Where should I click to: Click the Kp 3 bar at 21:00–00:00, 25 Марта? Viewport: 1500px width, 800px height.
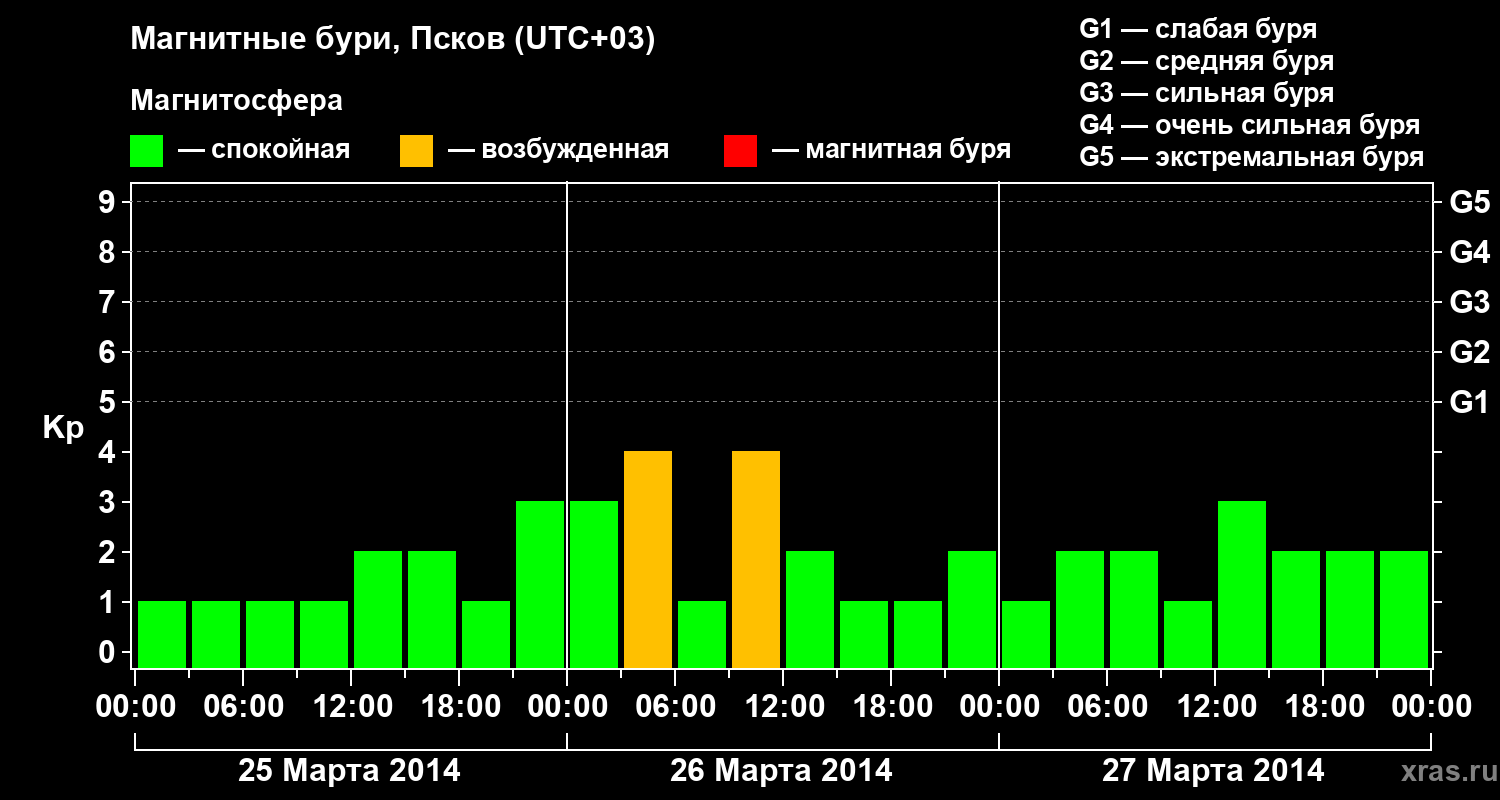coord(540,585)
